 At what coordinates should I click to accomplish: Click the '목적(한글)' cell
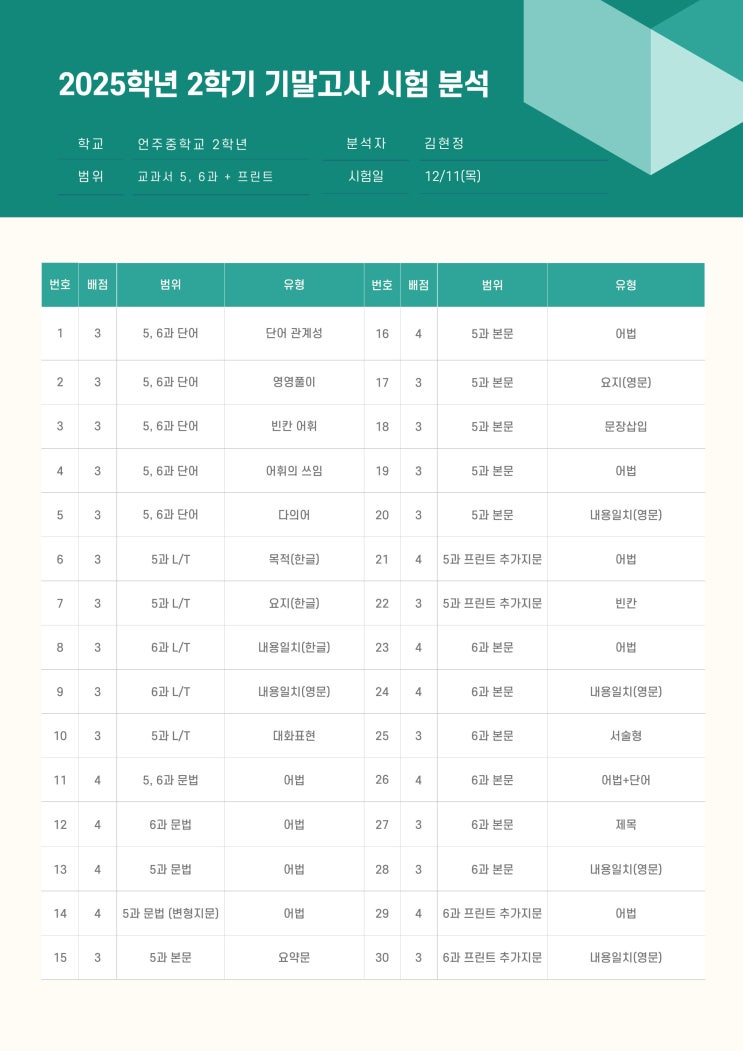pyautogui.click(x=294, y=559)
